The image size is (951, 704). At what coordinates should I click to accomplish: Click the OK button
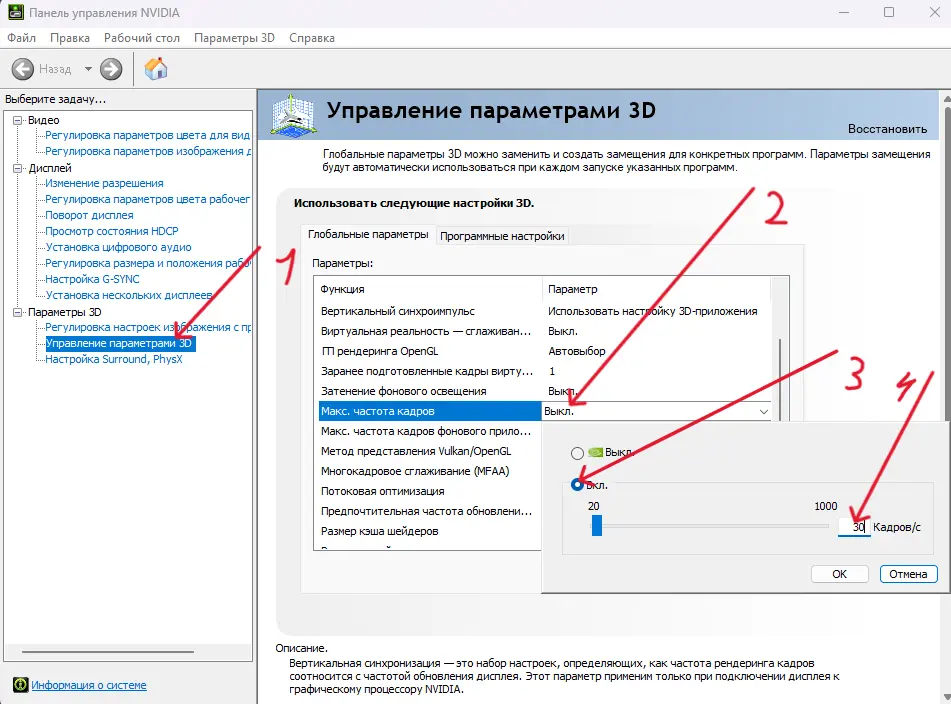pyautogui.click(x=839, y=574)
